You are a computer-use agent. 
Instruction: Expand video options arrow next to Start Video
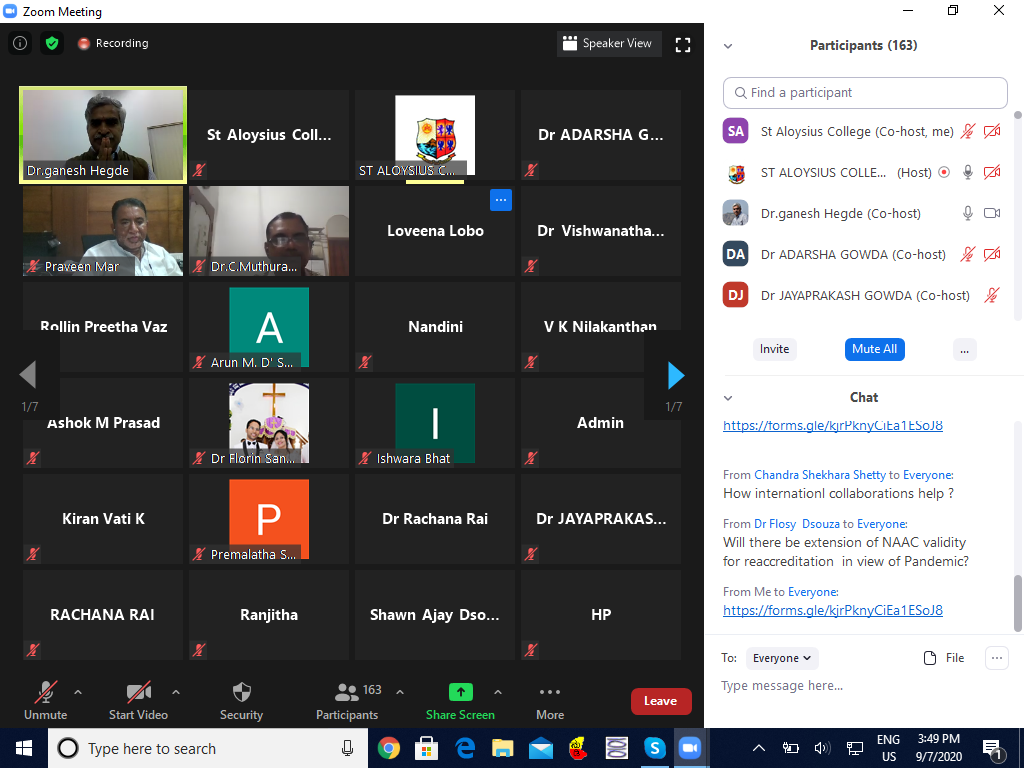pos(176,692)
